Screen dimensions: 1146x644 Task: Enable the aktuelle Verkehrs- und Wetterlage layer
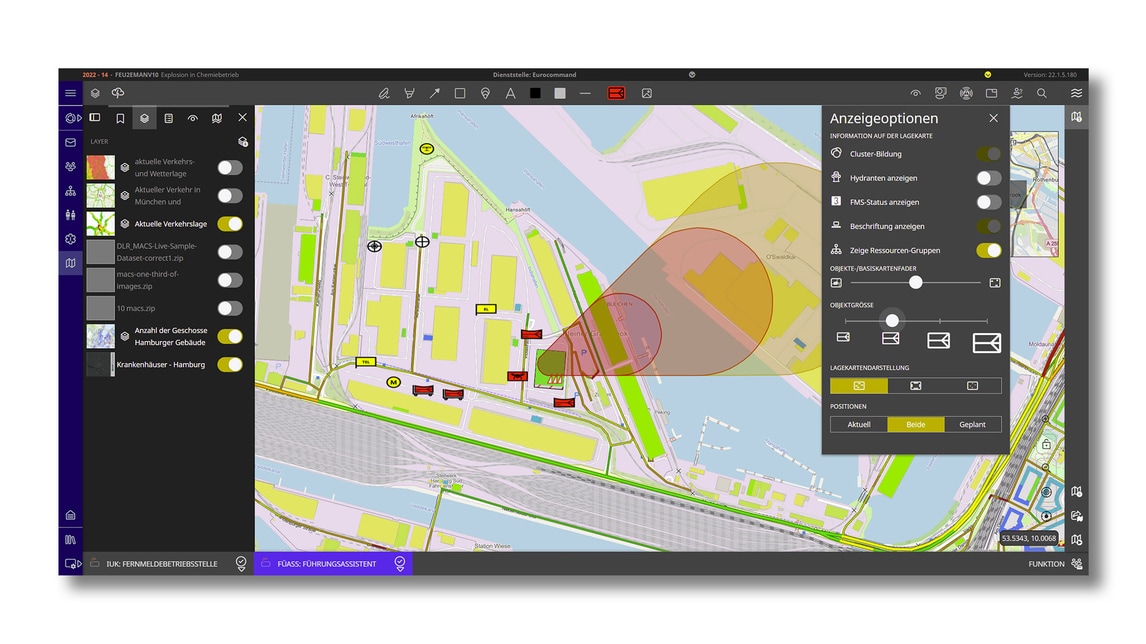pyautogui.click(x=229, y=167)
